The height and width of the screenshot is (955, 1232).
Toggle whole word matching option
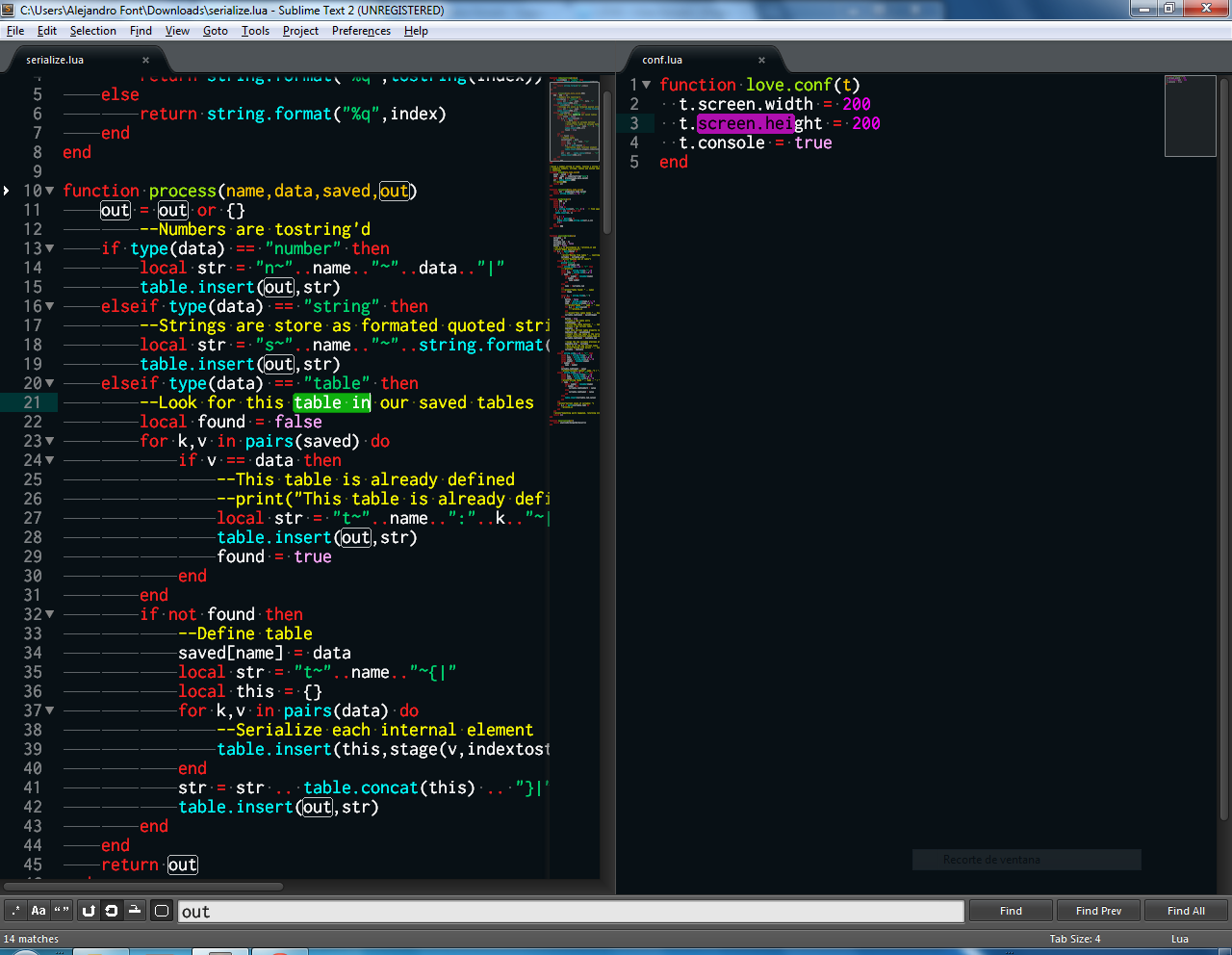62,911
